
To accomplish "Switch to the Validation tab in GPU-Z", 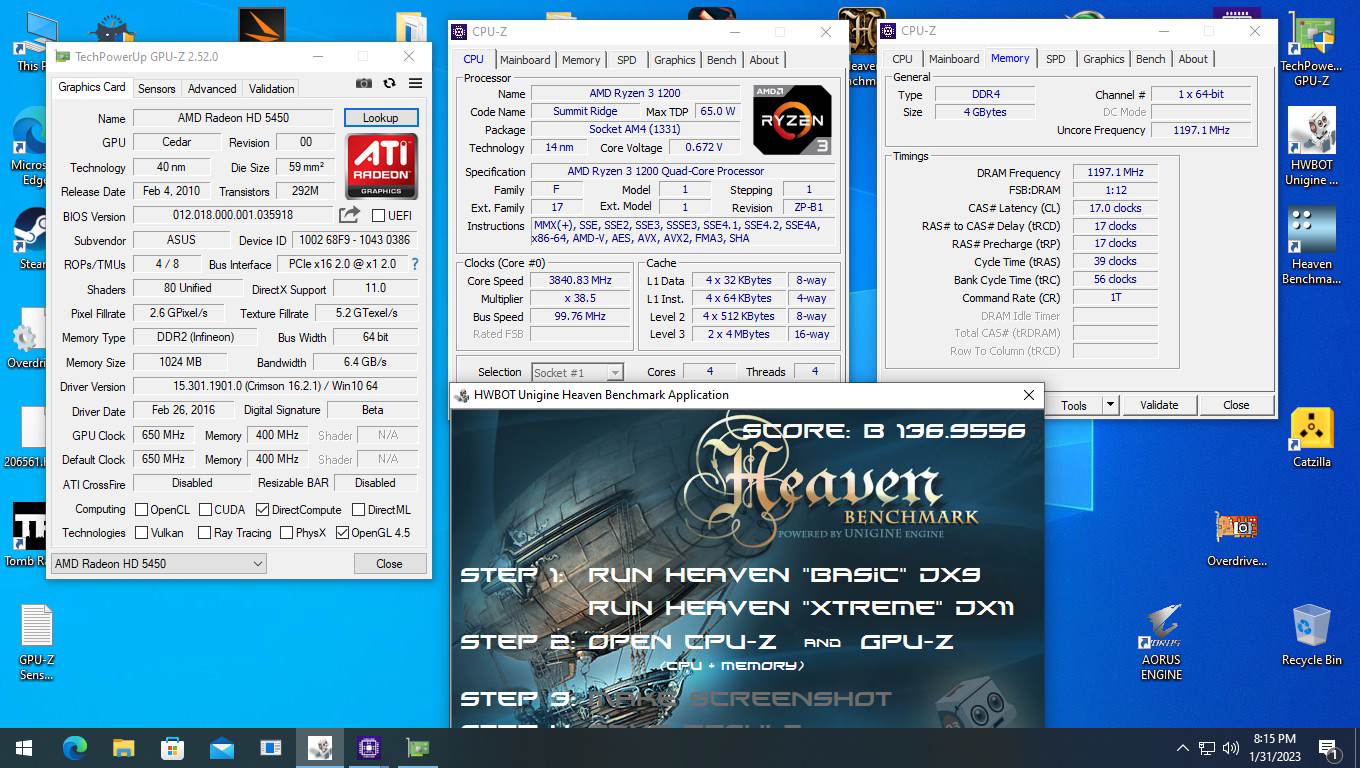I will (272, 88).
